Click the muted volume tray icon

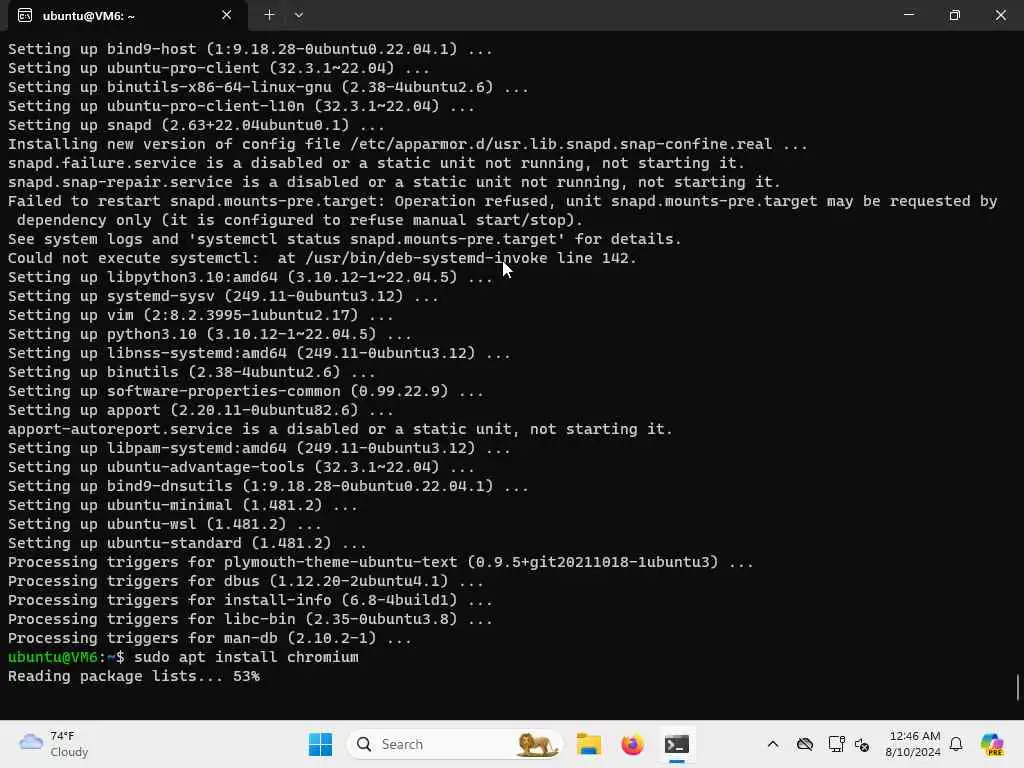(x=862, y=744)
